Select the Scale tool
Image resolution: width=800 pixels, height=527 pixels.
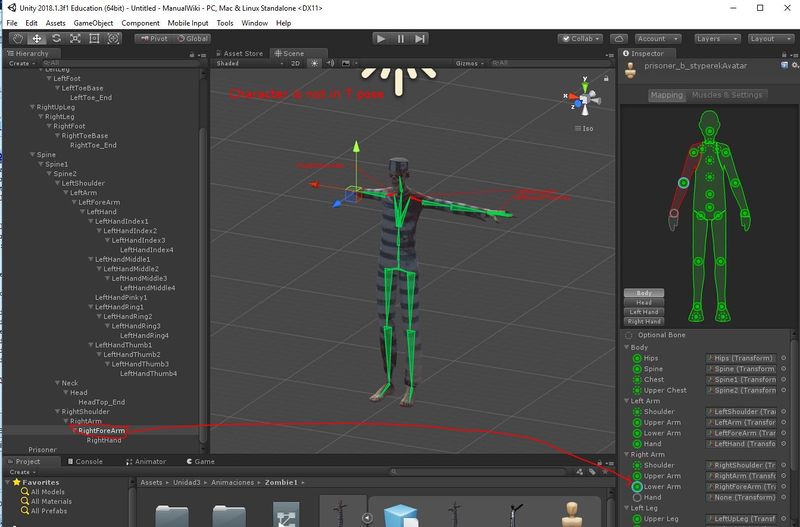(x=75, y=38)
